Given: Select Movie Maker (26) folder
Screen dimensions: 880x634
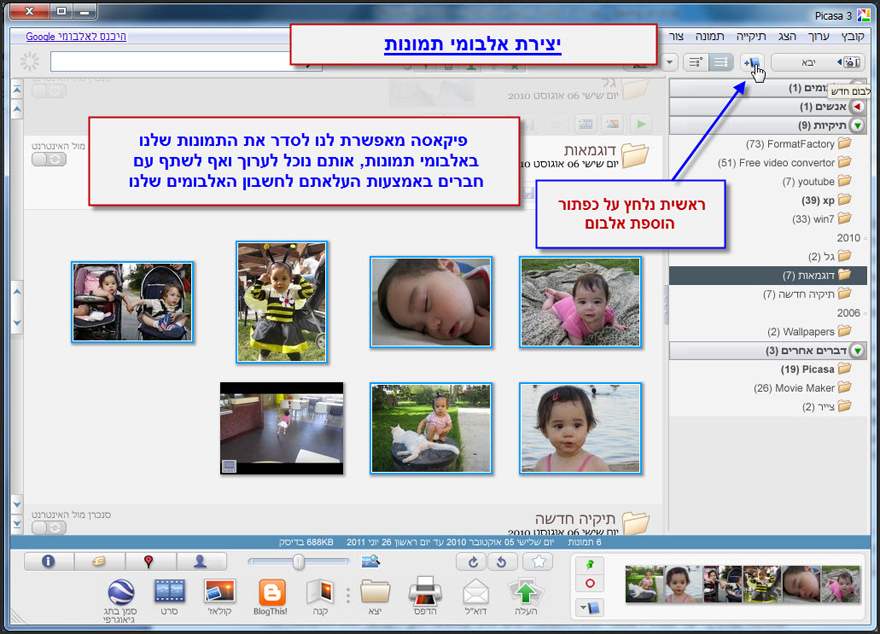Looking at the screenshot, I should [x=803, y=388].
